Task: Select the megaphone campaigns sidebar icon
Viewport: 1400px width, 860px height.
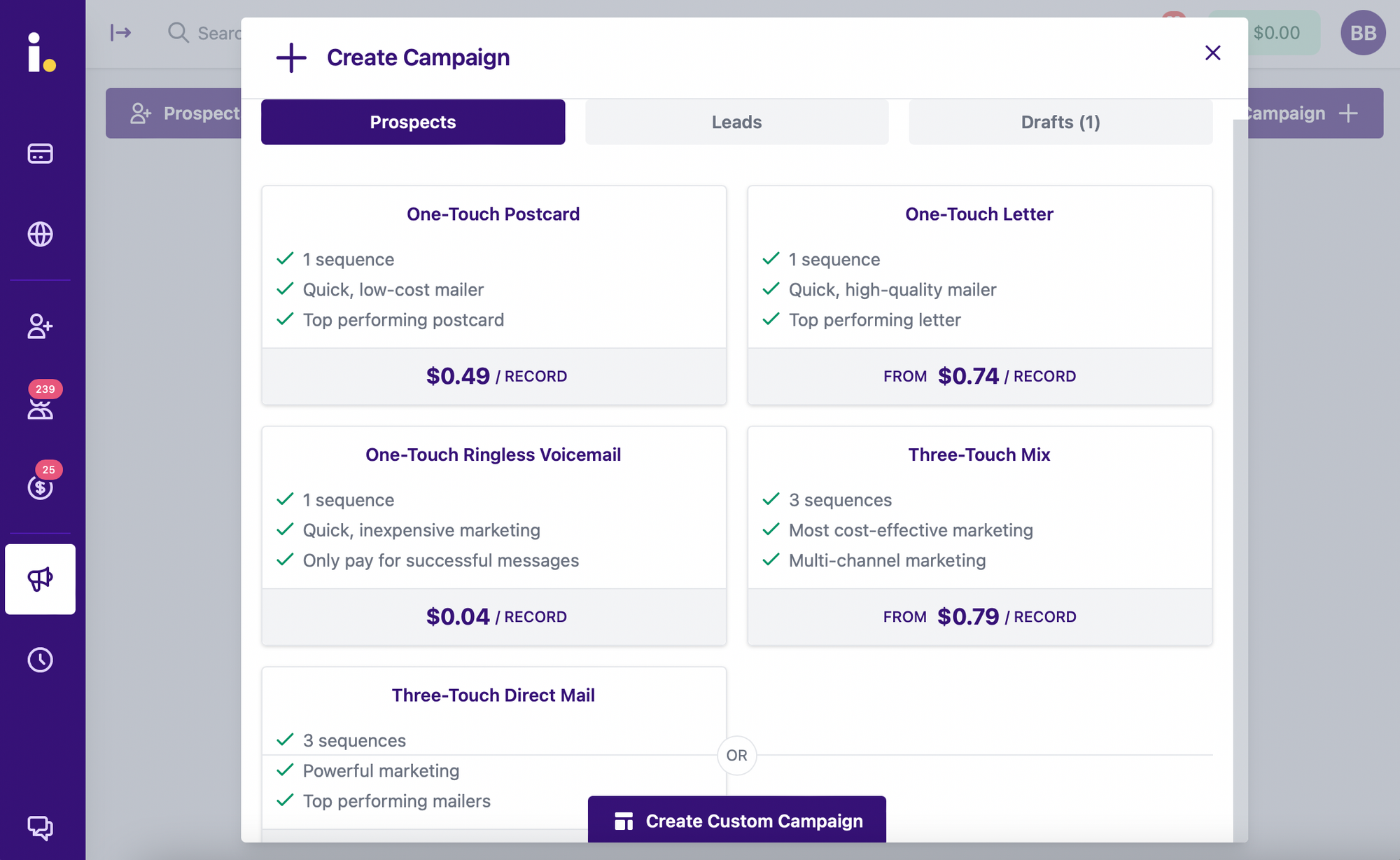Action: pos(40,579)
